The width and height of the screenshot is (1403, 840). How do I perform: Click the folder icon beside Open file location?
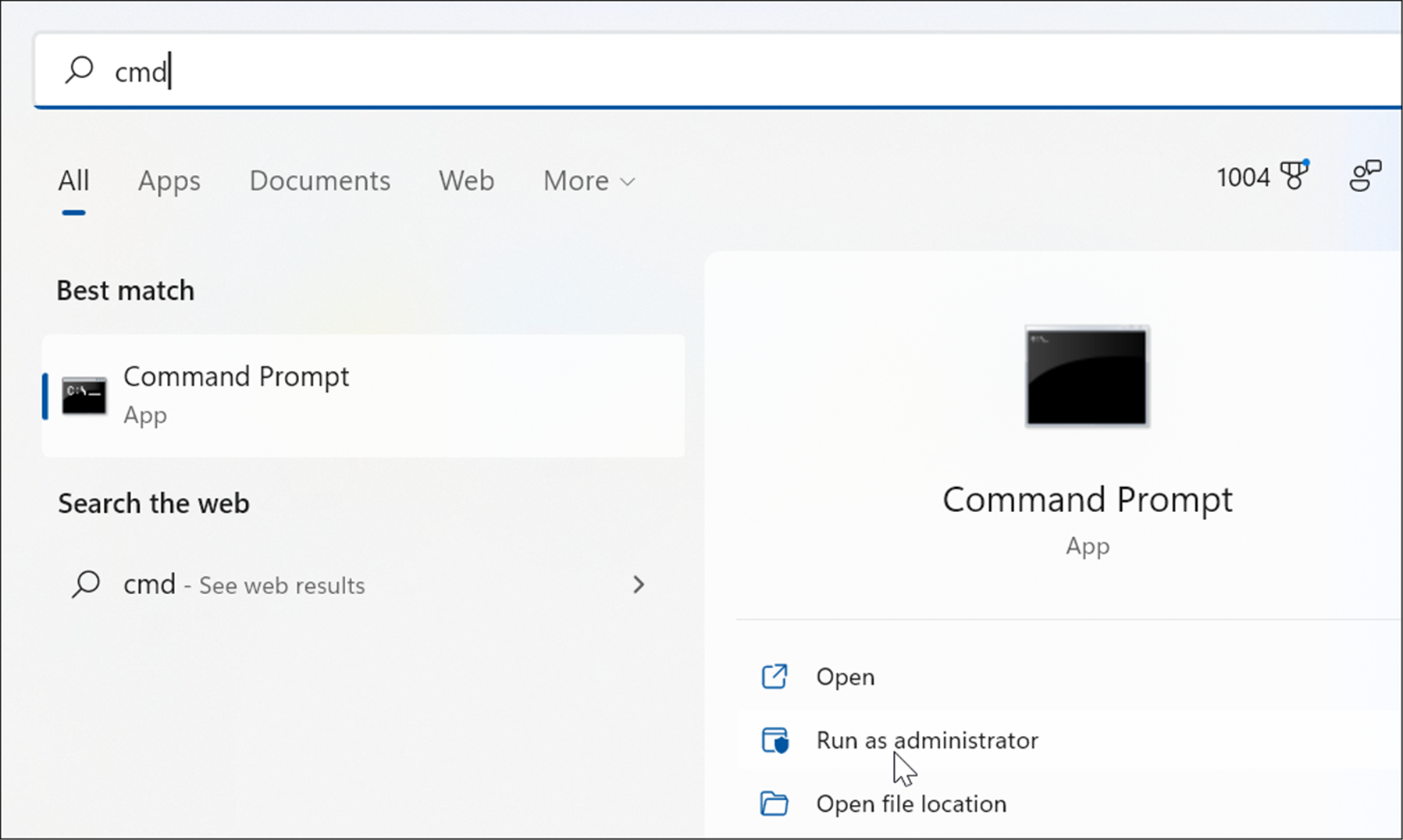774,803
